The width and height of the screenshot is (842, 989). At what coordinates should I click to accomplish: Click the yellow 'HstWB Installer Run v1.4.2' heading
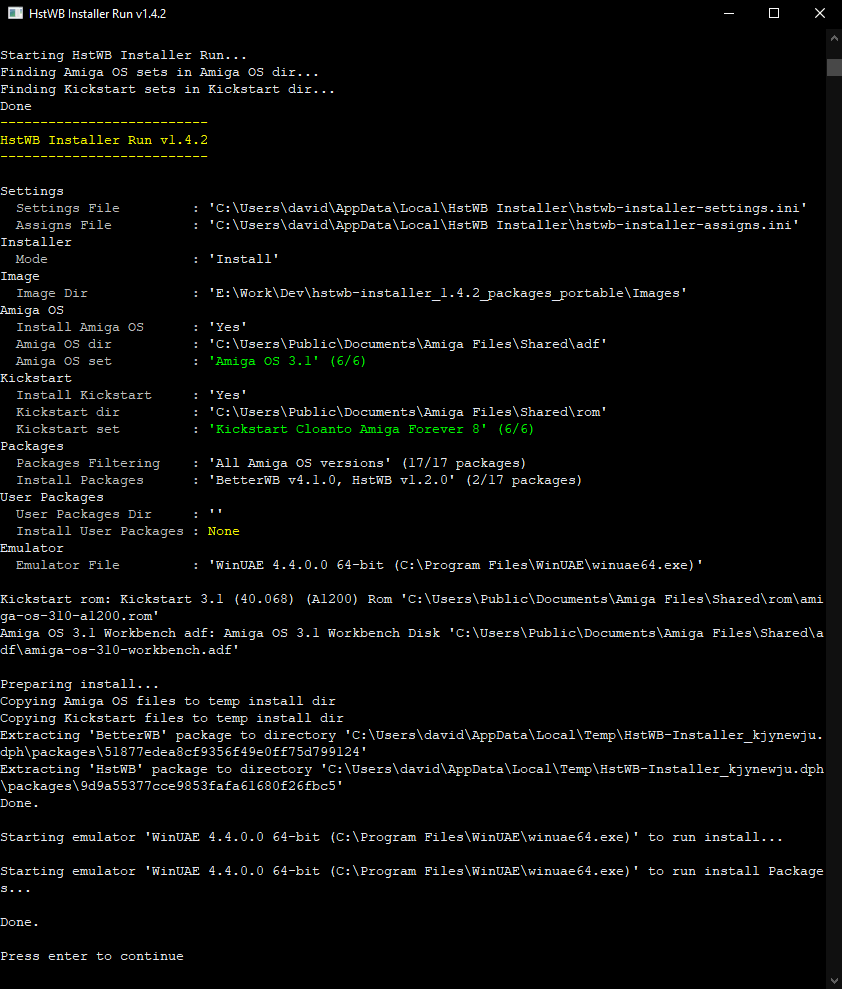click(104, 140)
